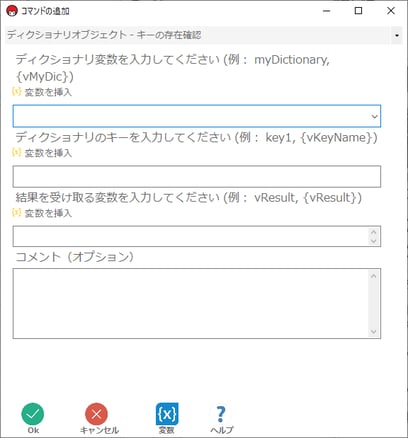Click inside the コメント comment text area
The width and height of the screenshot is (408, 438).
point(191,304)
